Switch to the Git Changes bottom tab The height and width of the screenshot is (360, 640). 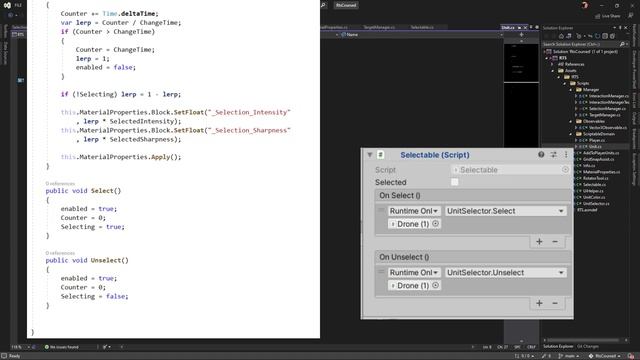tap(588, 347)
